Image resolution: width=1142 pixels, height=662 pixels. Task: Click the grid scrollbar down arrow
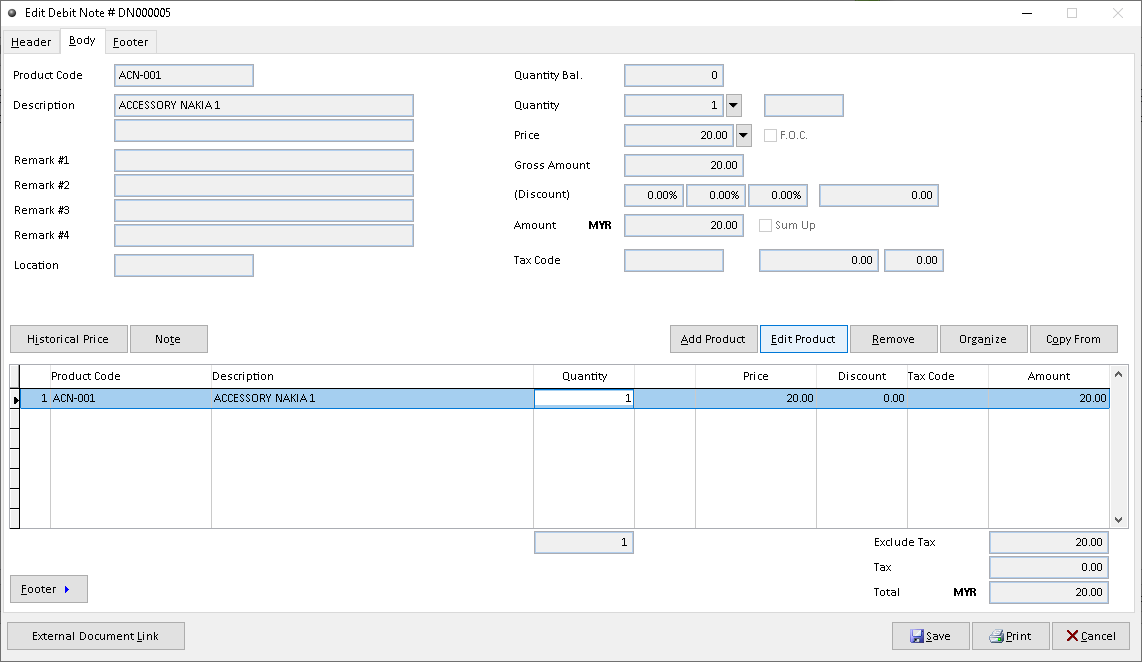[1119, 519]
